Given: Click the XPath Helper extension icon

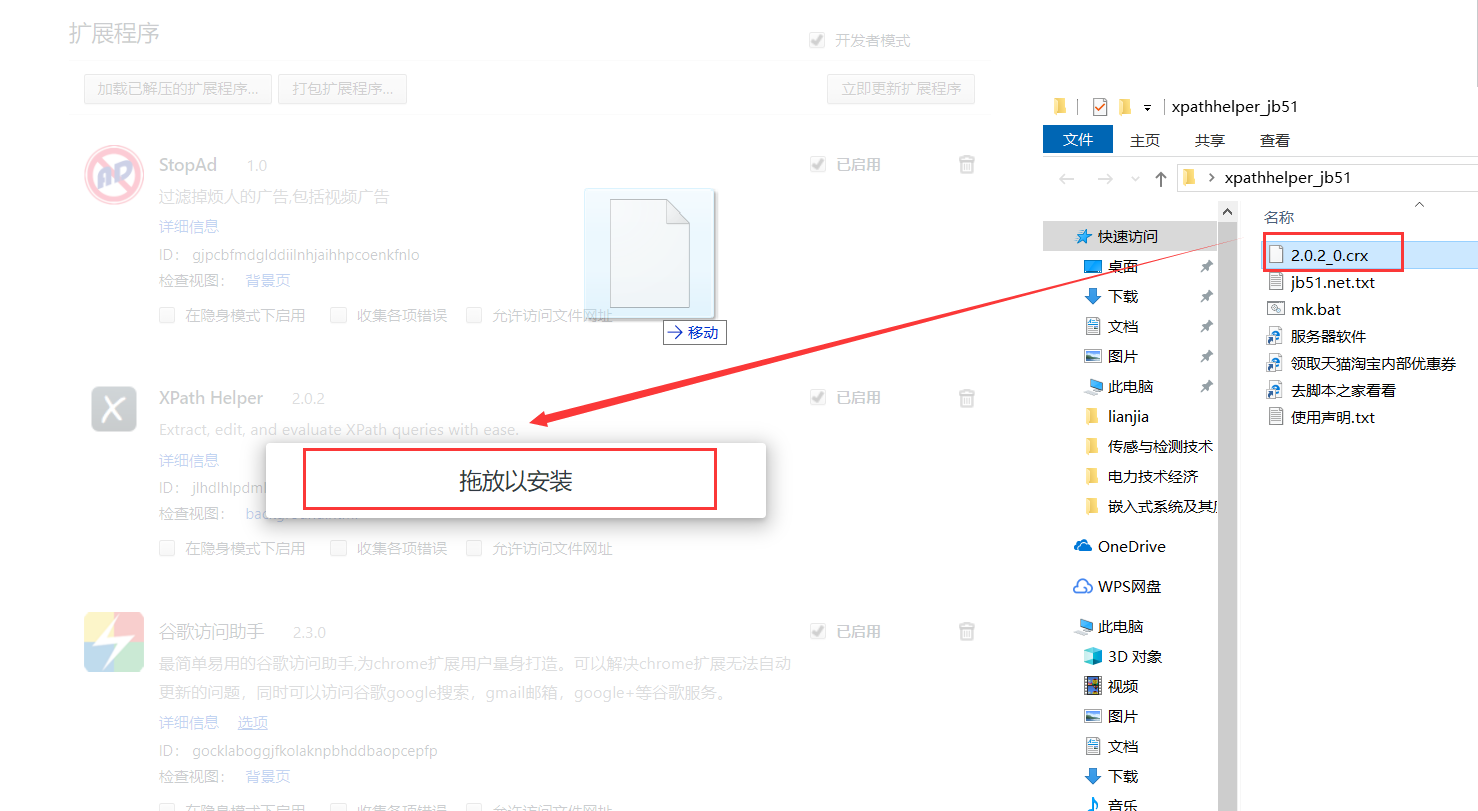Looking at the screenshot, I should coord(114,409).
